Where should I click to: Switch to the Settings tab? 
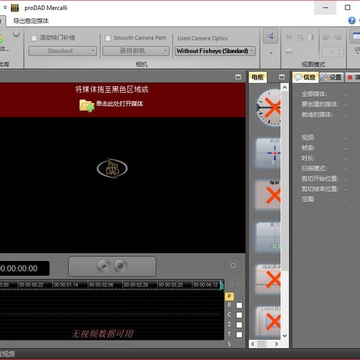coord(331,77)
